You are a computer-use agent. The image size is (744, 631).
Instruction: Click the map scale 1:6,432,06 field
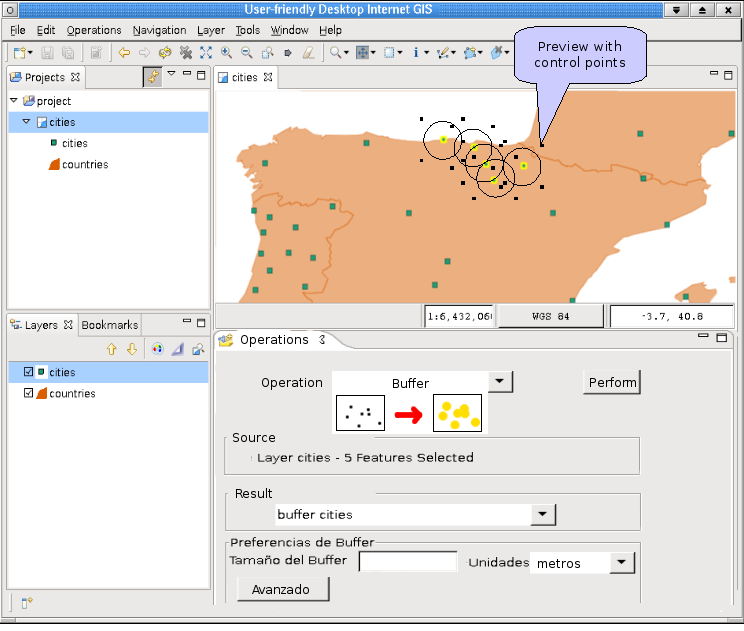click(459, 316)
